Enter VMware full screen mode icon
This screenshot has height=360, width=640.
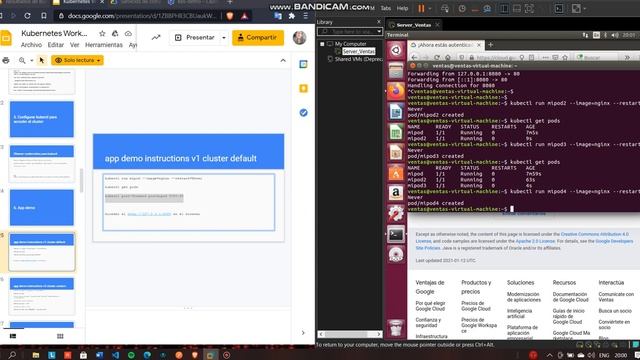[529, 9]
